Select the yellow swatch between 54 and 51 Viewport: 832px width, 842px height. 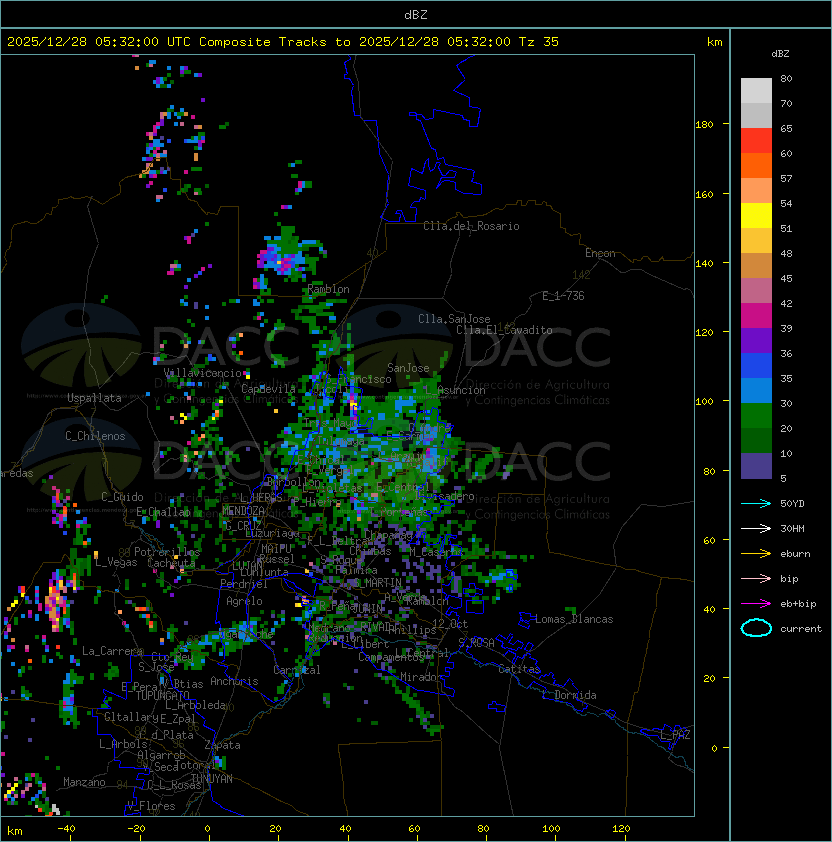click(756, 216)
